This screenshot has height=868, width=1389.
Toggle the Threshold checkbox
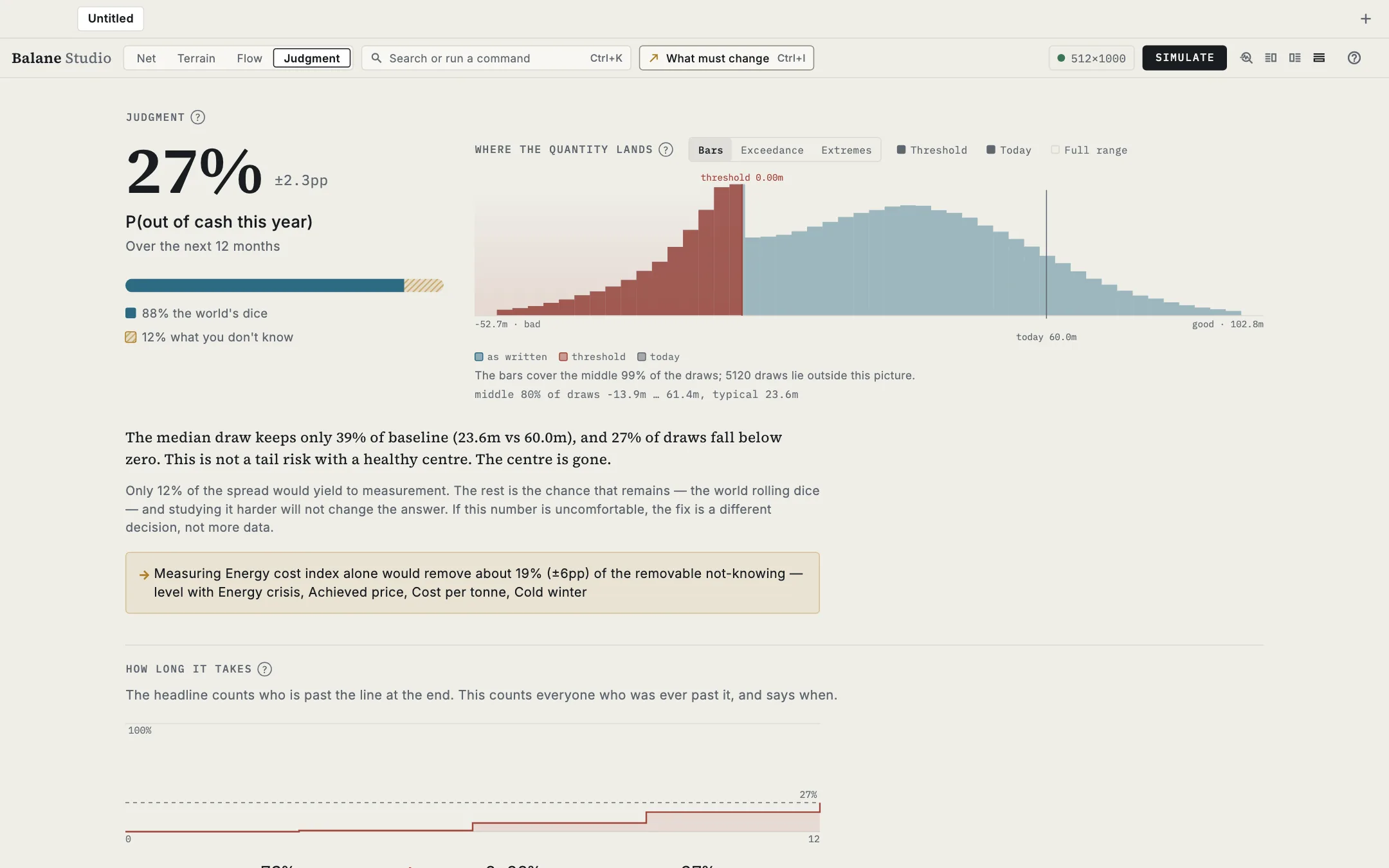(x=902, y=150)
